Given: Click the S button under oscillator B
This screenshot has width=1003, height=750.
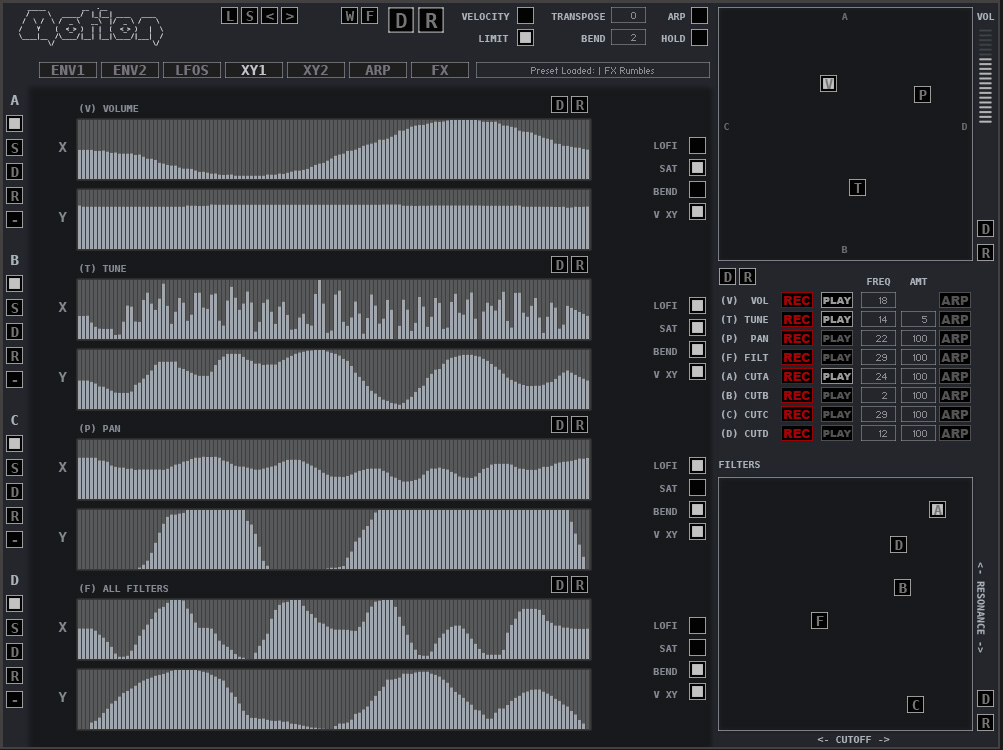Looking at the screenshot, I should click(15, 308).
